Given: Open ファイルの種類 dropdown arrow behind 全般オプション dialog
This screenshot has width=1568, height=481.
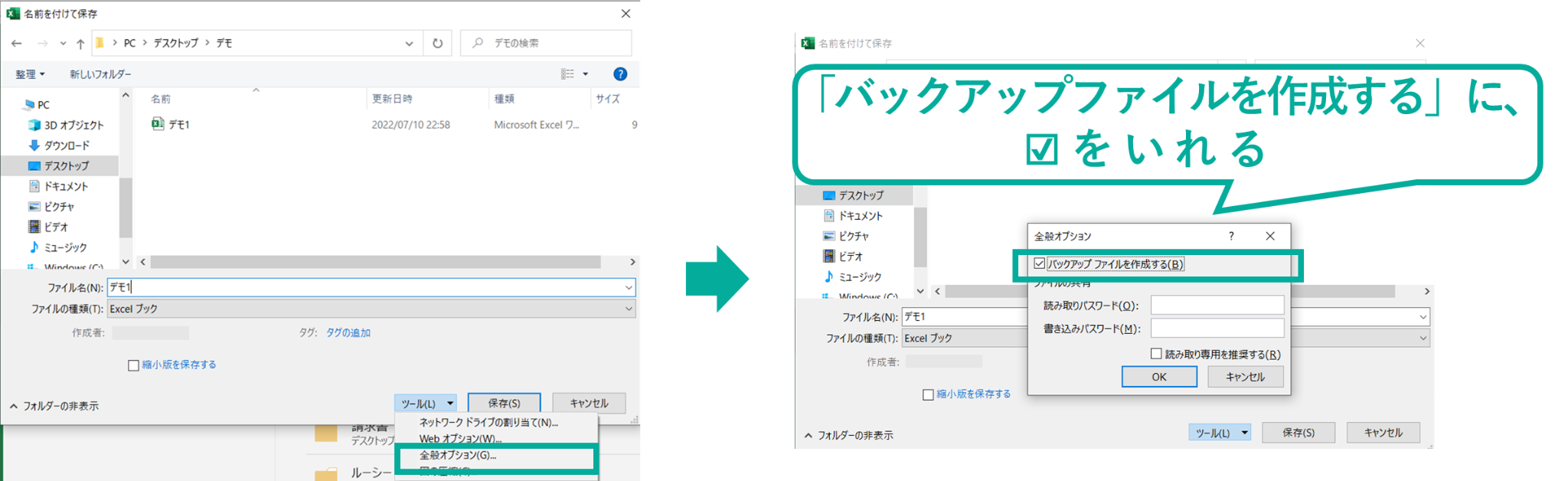Looking at the screenshot, I should point(1423,338).
